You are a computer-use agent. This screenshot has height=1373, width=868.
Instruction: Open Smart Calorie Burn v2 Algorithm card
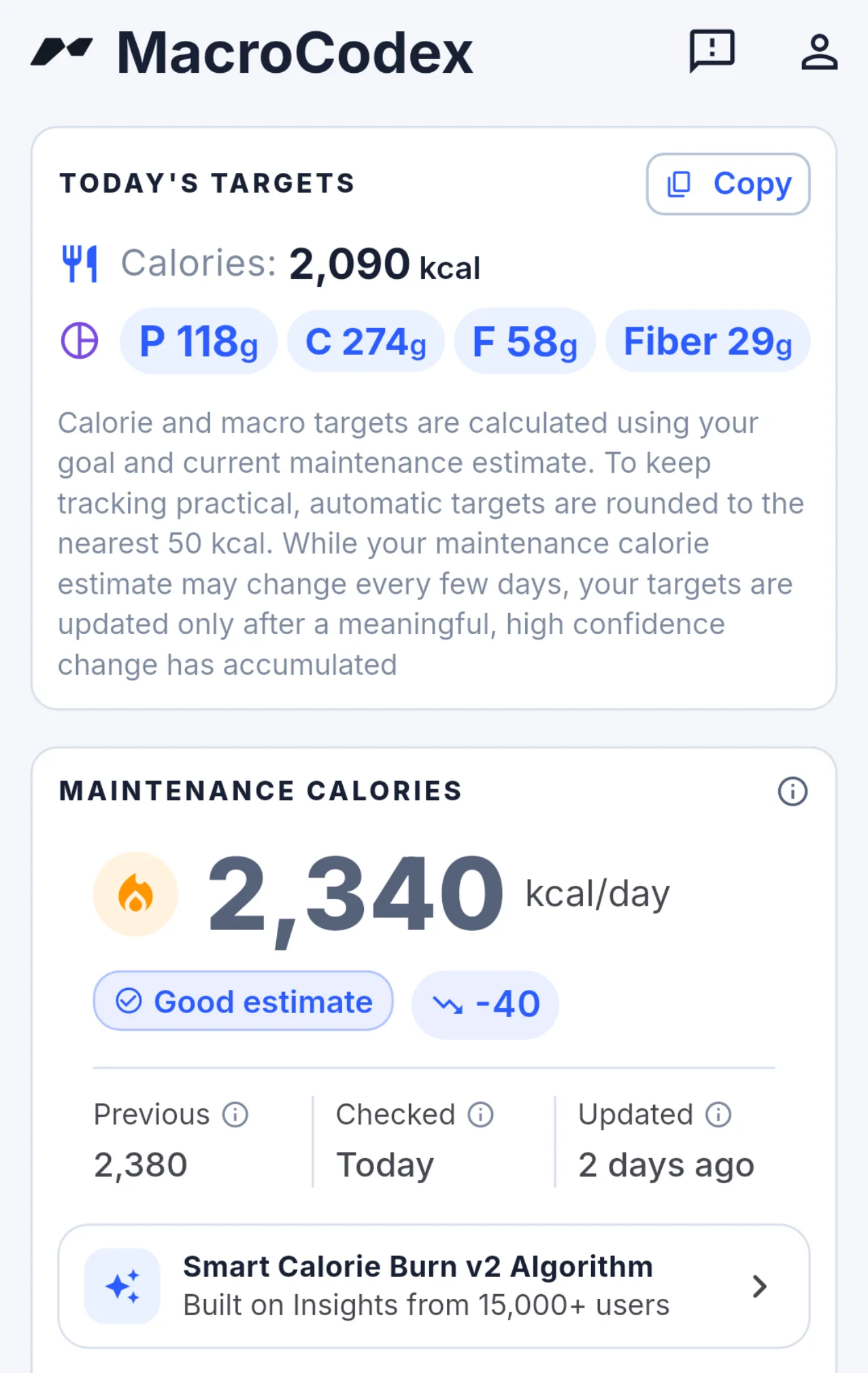[434, 1286]
